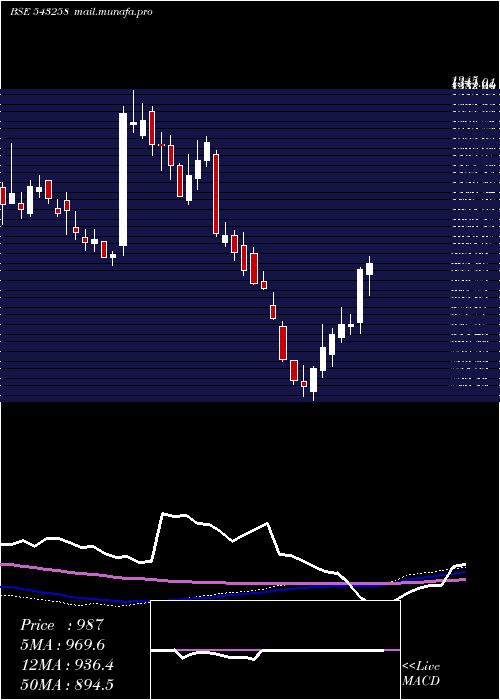Click the '12MA : 936.4' value
500x700 pixels.
(67, 665)
